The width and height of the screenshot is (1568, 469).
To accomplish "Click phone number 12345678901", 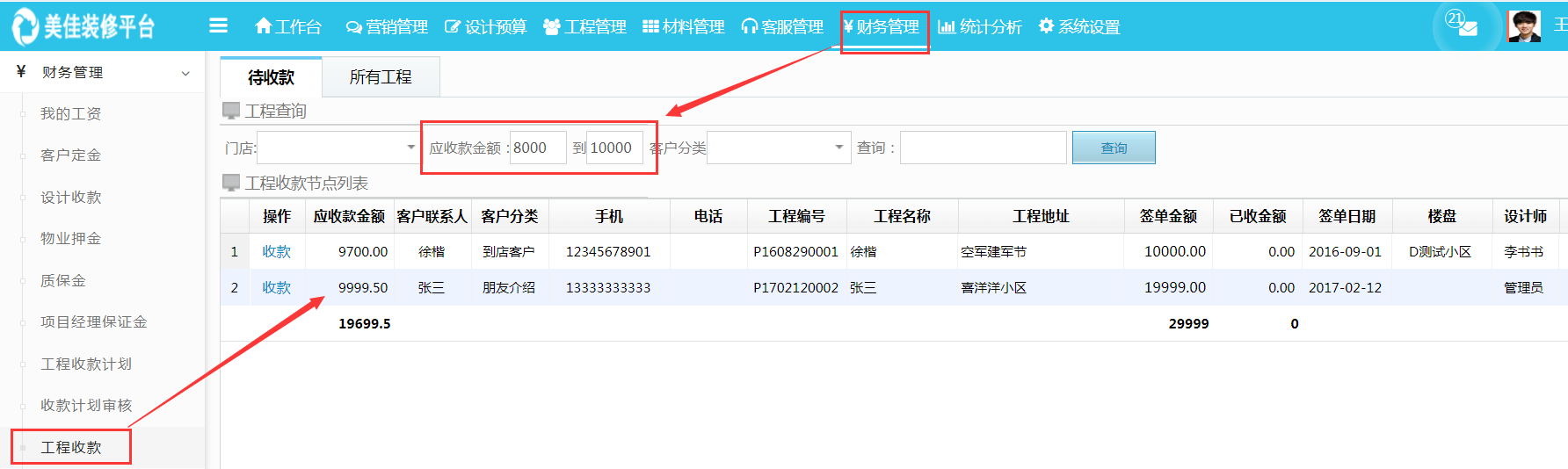I will (608, 251).
